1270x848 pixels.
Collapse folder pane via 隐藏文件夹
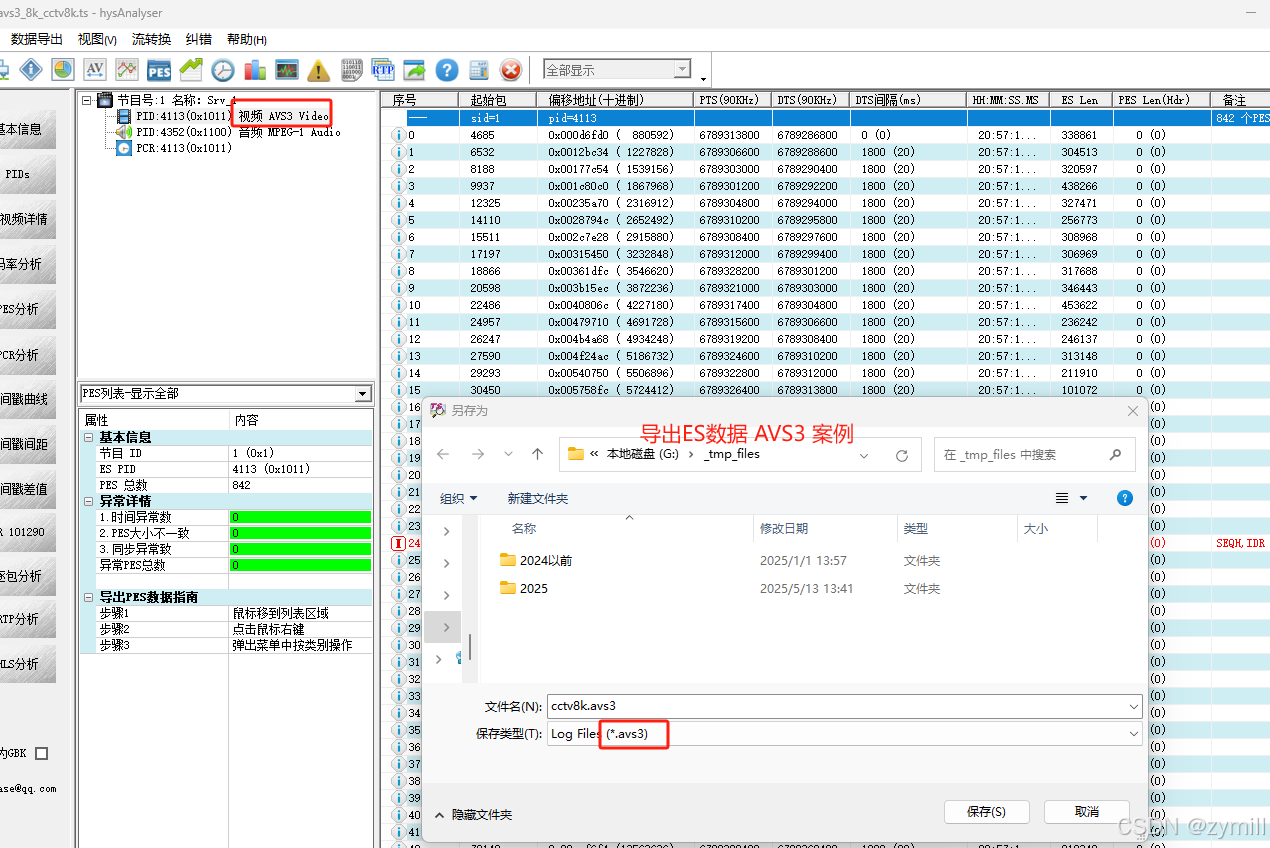(x=473, y=815)
